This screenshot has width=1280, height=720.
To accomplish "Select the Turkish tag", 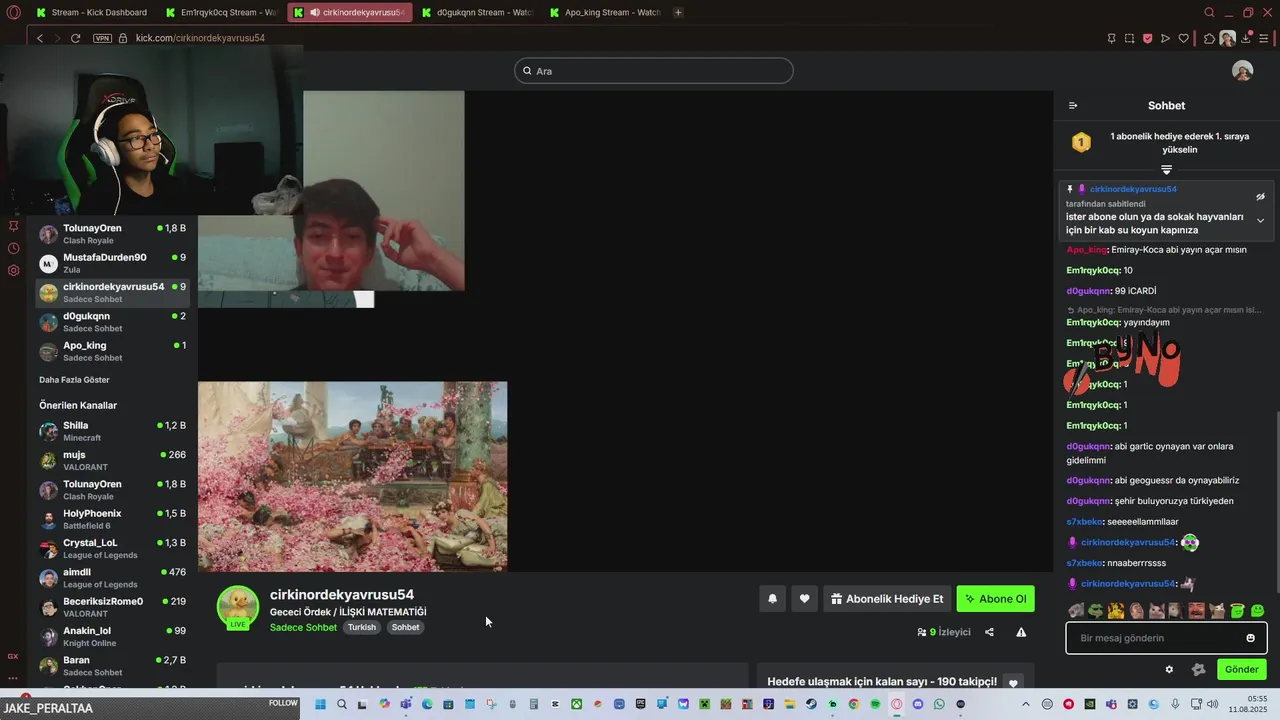I will (x=362, y=627).
